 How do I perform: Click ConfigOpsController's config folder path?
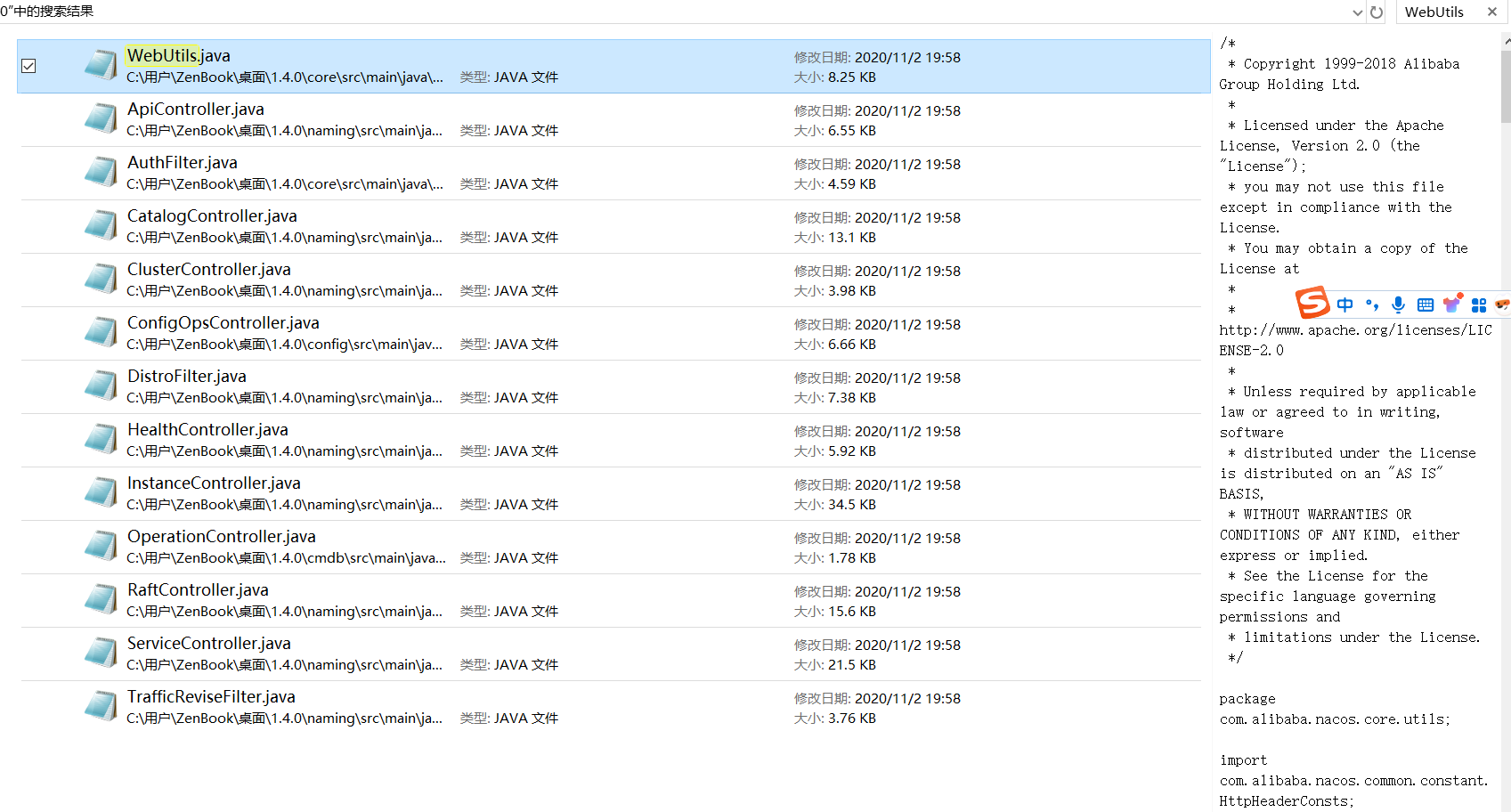(x=285, y=345)
